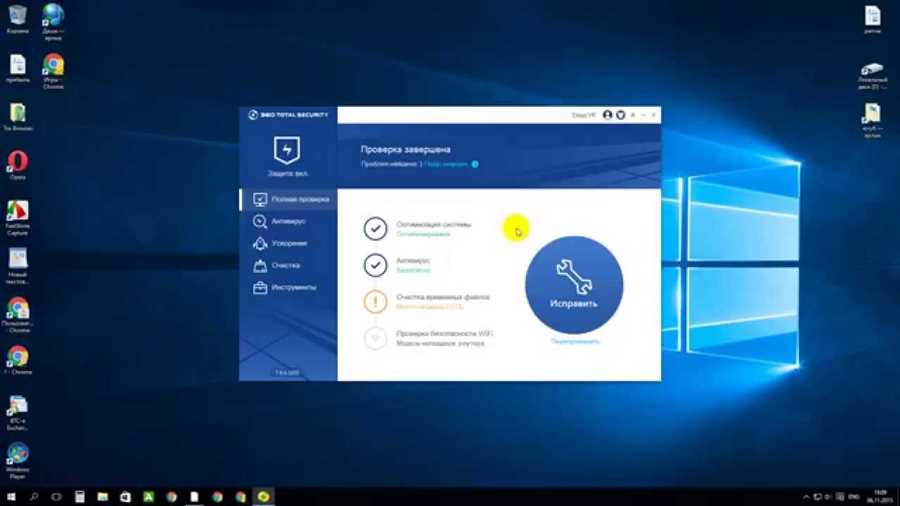Click the system optimization checkmark circle
Viewport: 900px width, 506px height.
tap(375, 228)
